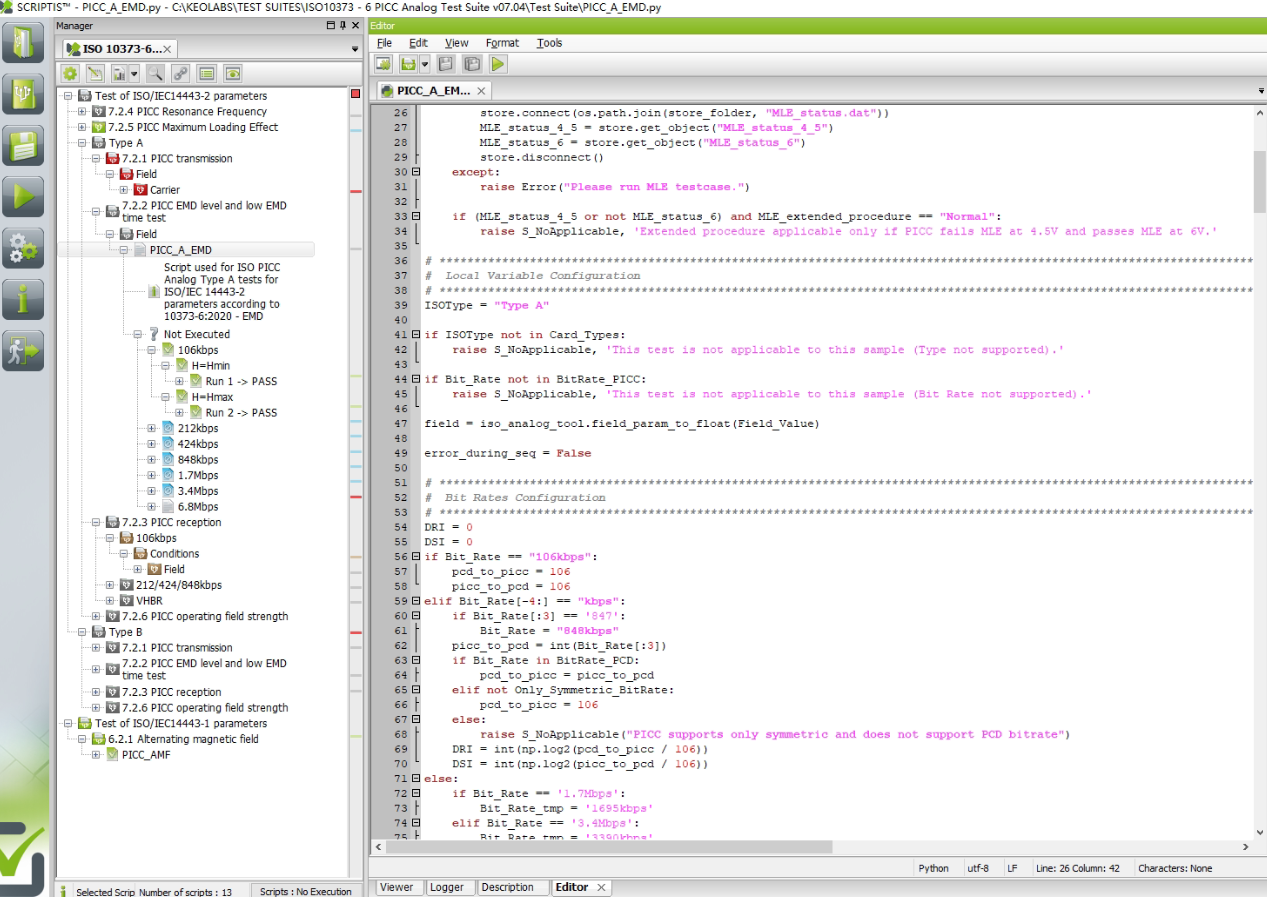
Task: Run the script with Editor green play button
Action: point(498,64)
